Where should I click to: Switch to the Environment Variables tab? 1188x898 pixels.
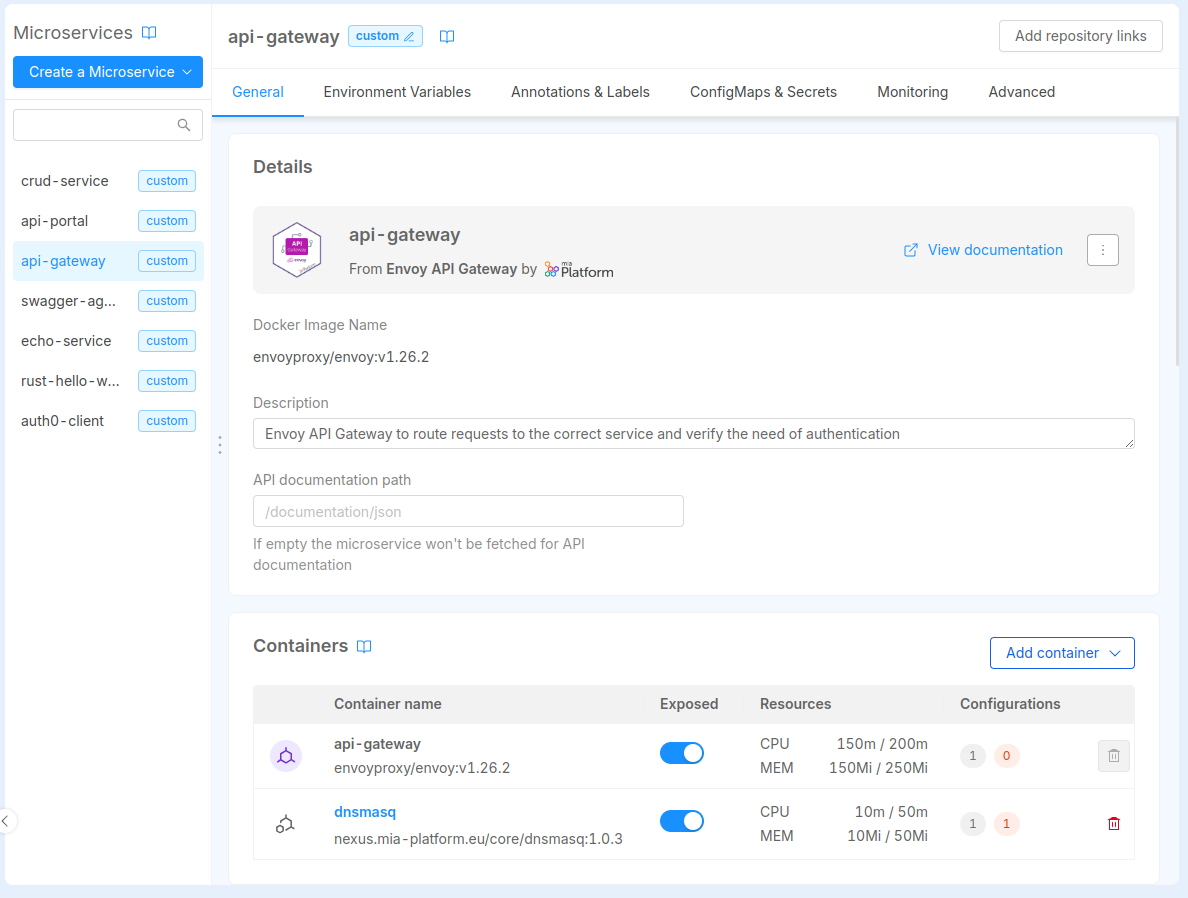[x=397, y=92]
